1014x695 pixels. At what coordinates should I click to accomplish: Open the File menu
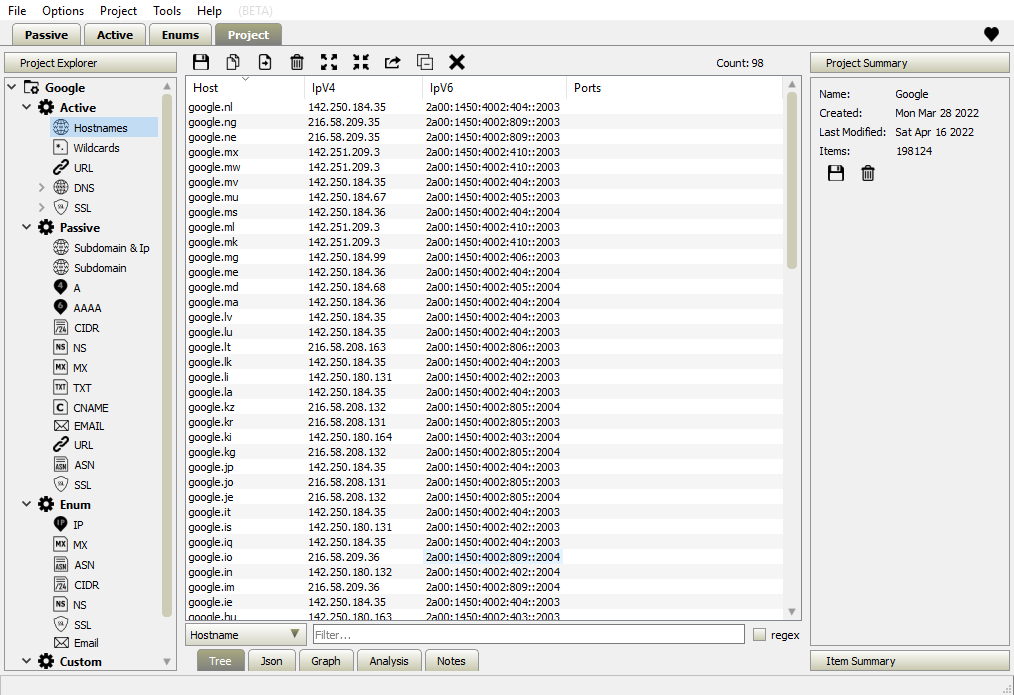[17, 11]
